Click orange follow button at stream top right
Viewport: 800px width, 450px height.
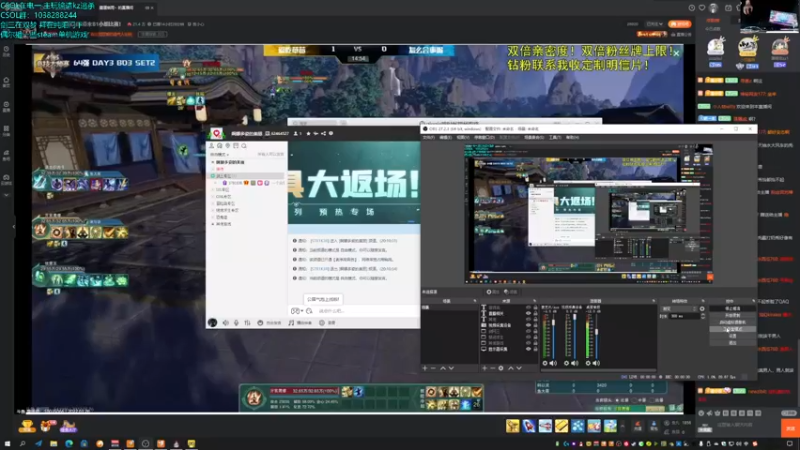point(680,24)
